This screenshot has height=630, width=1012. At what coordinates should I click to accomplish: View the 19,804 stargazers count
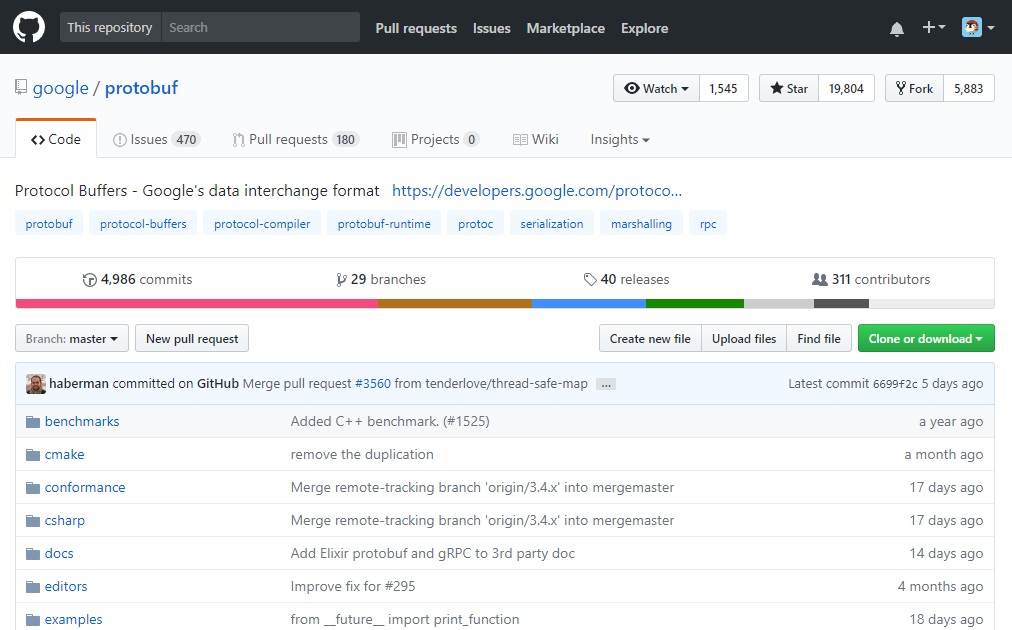click(x=846, y=88)
